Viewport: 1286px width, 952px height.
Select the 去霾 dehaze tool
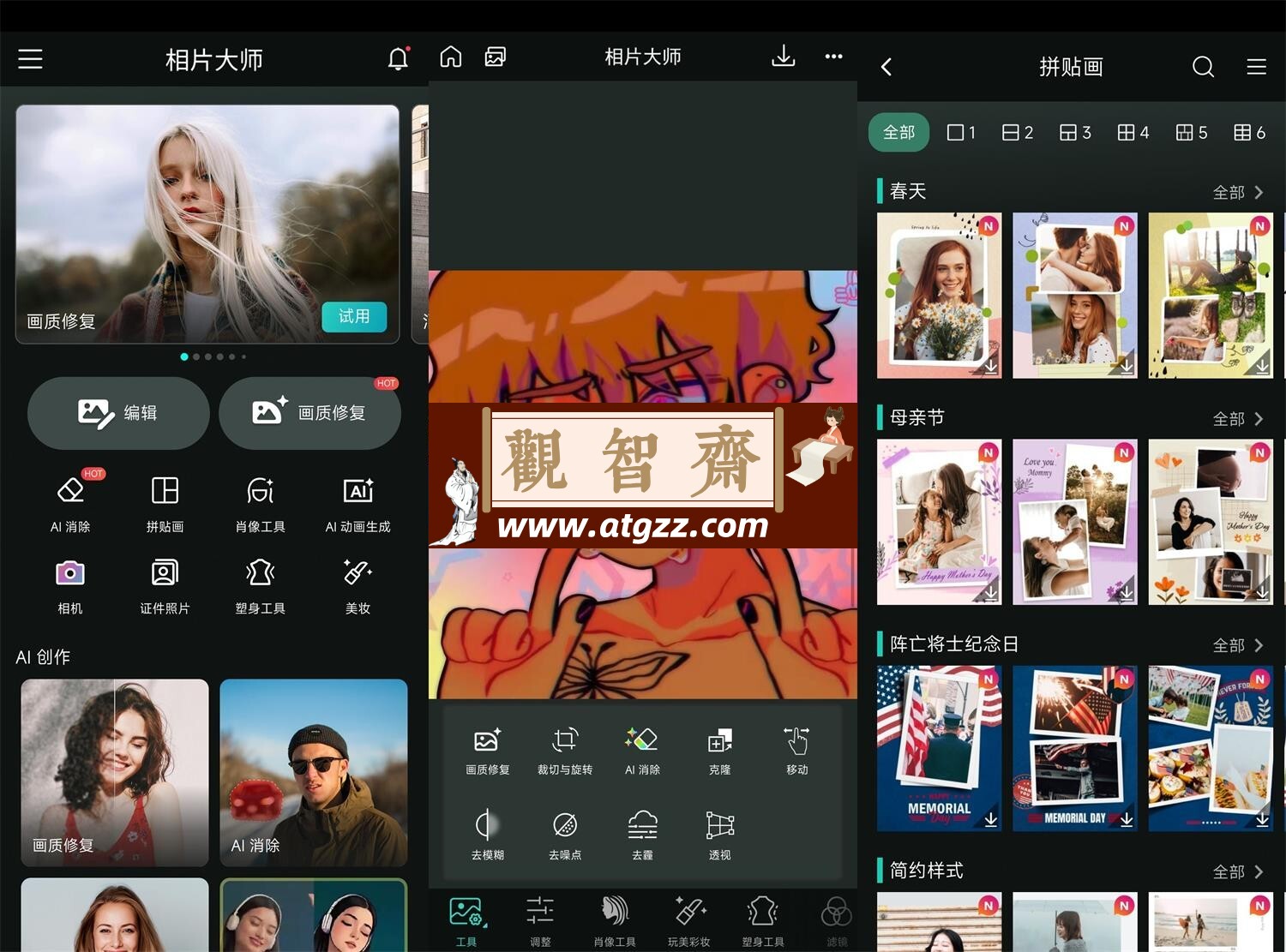pos(642,835)
